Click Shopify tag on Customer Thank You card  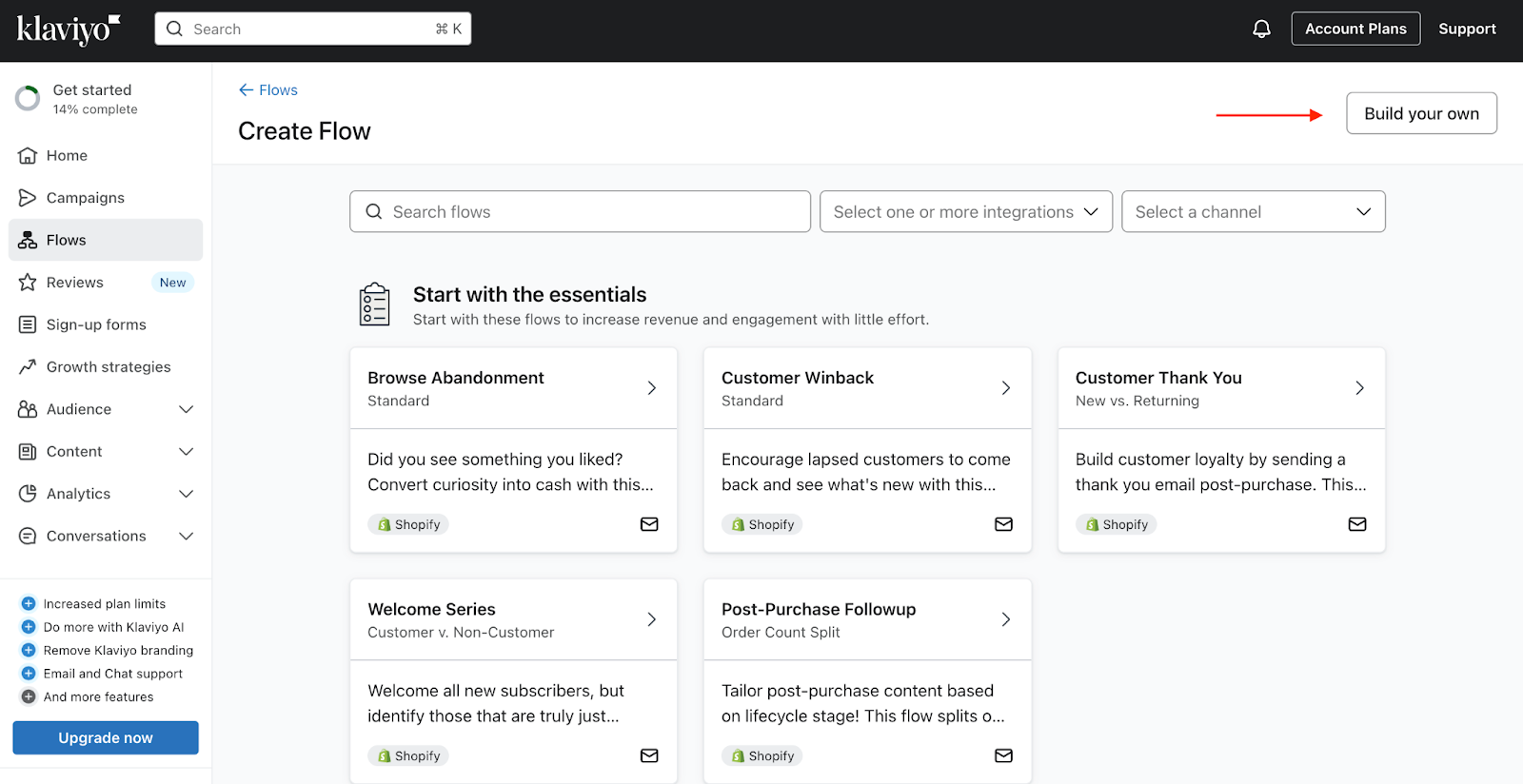(x=1117, y=524)
